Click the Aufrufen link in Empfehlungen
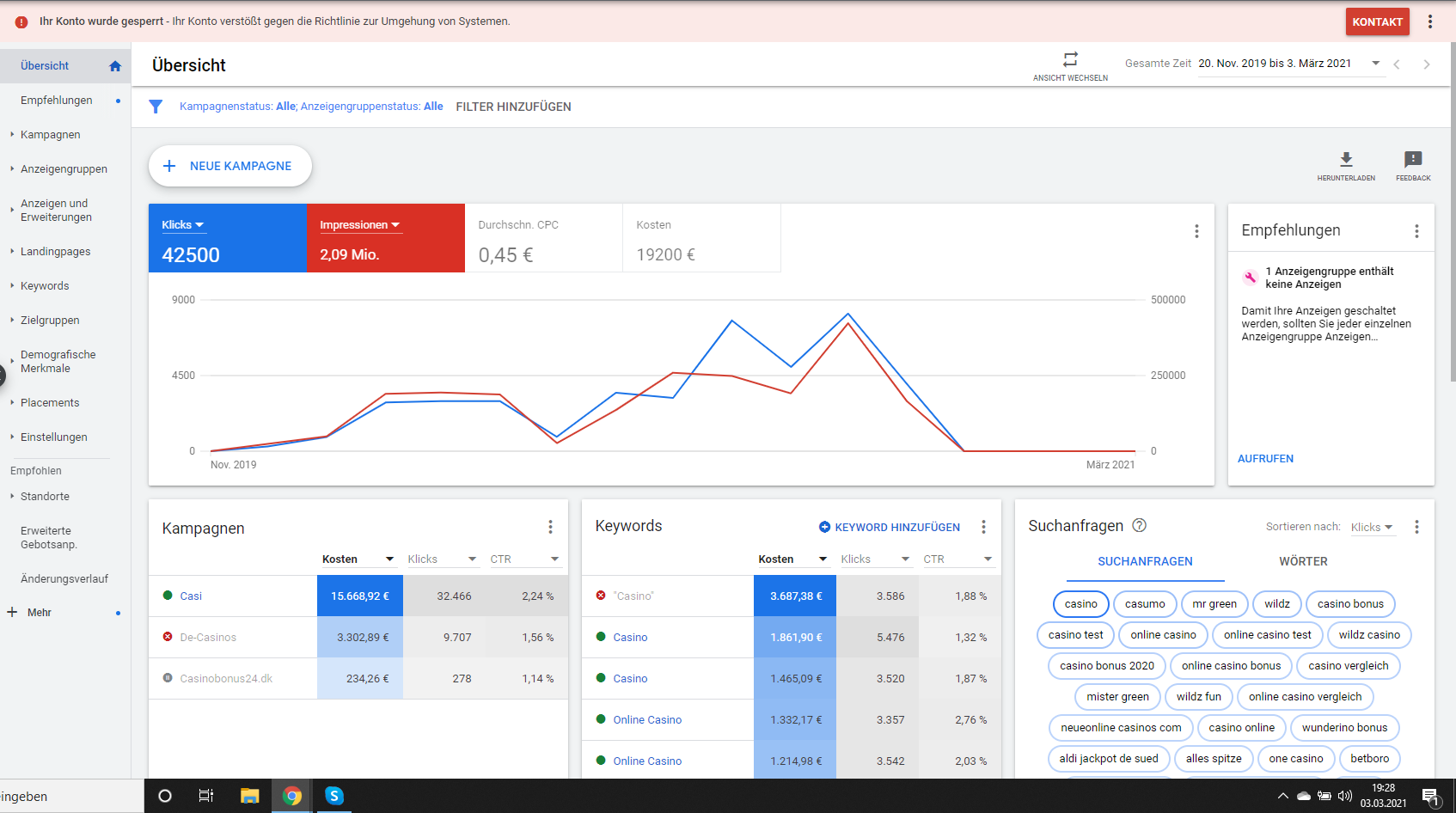This screenshot has width=1456, height=813. pyautogui.click(x=1265, y=459)
